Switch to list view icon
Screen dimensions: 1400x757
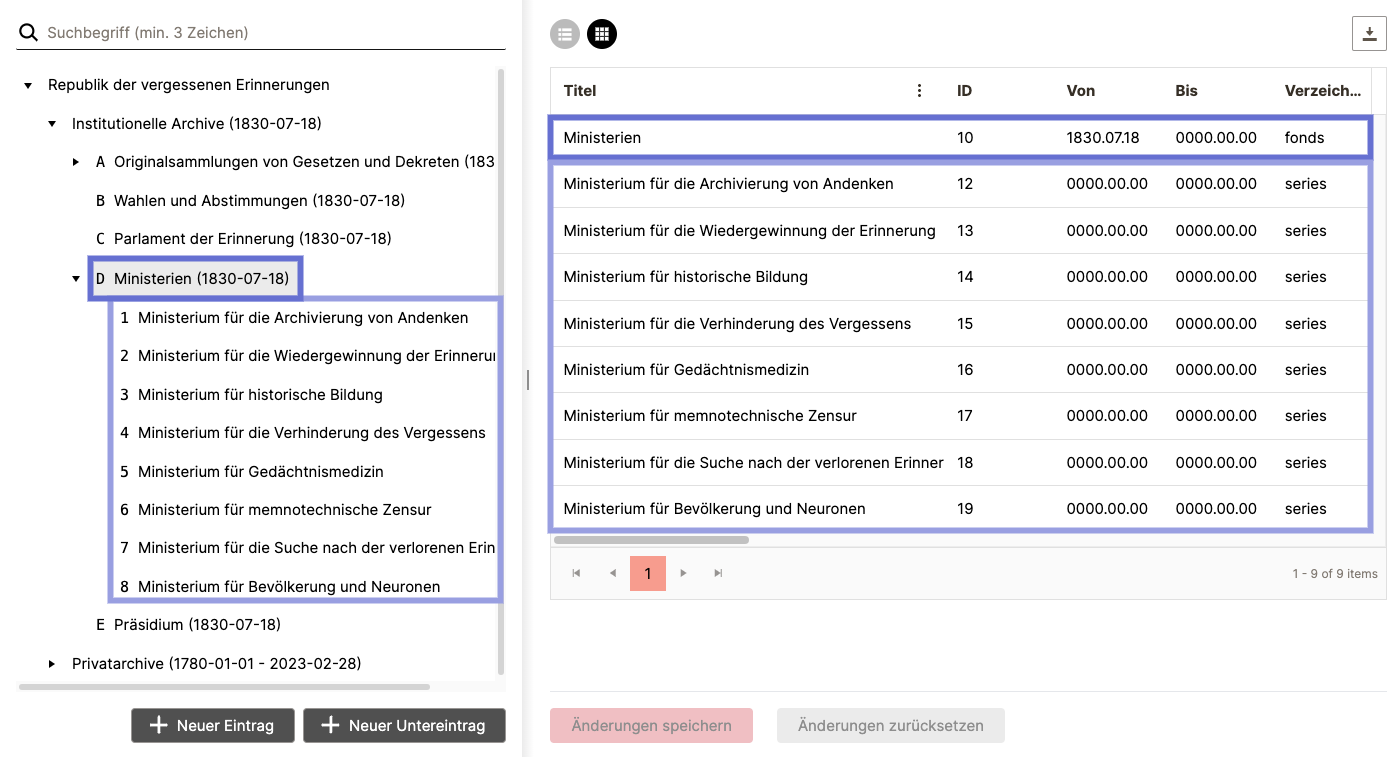(565, 34)
